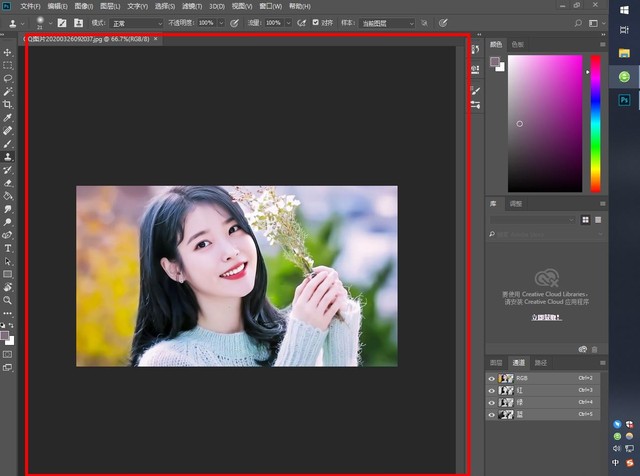Image resolution: width=640 pixels, height=476 pixels.
Task: Open the 滤镜 menu
Action: 191,6
